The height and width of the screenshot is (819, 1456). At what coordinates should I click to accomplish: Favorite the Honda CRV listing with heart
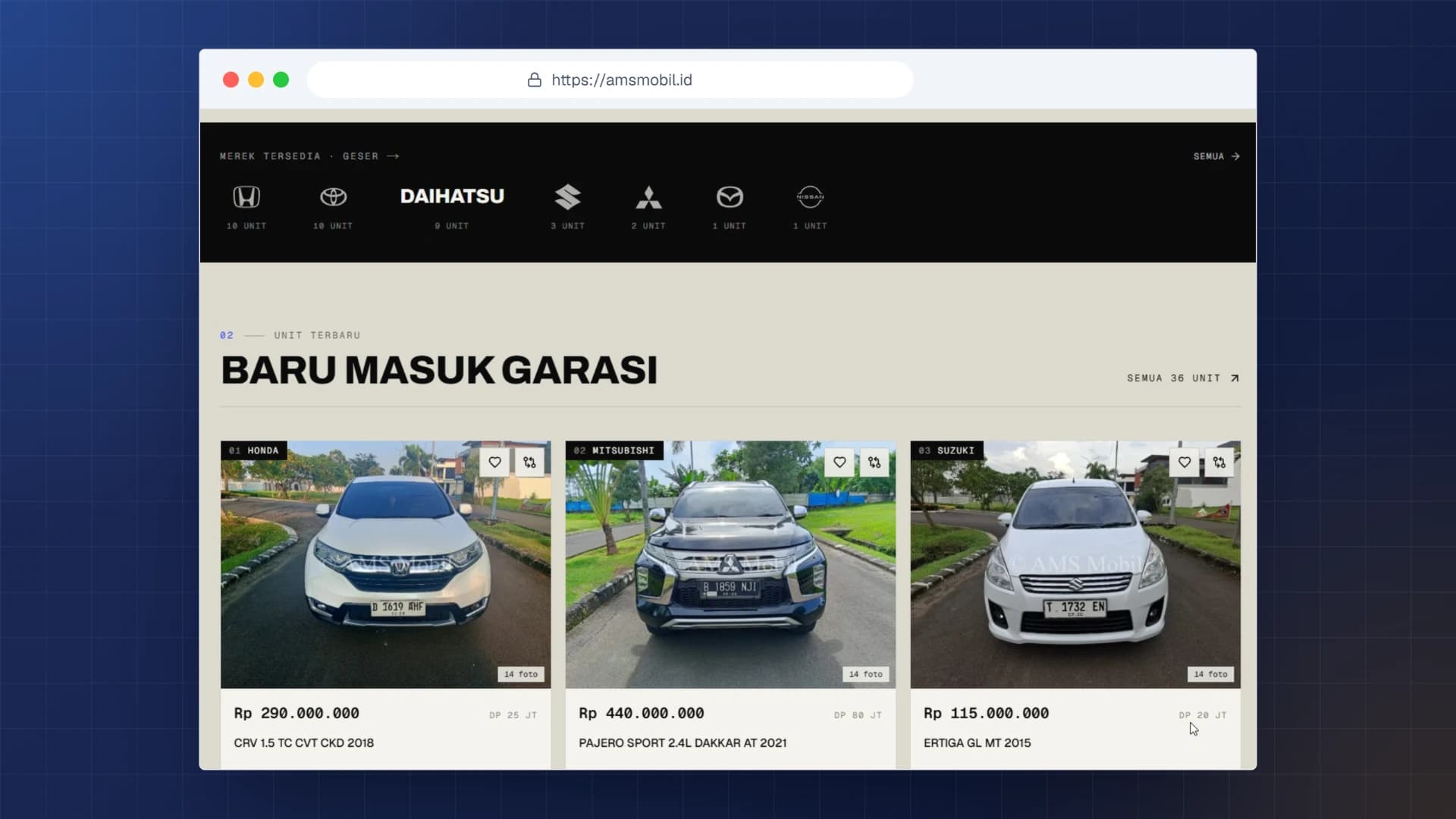[494, 462]
